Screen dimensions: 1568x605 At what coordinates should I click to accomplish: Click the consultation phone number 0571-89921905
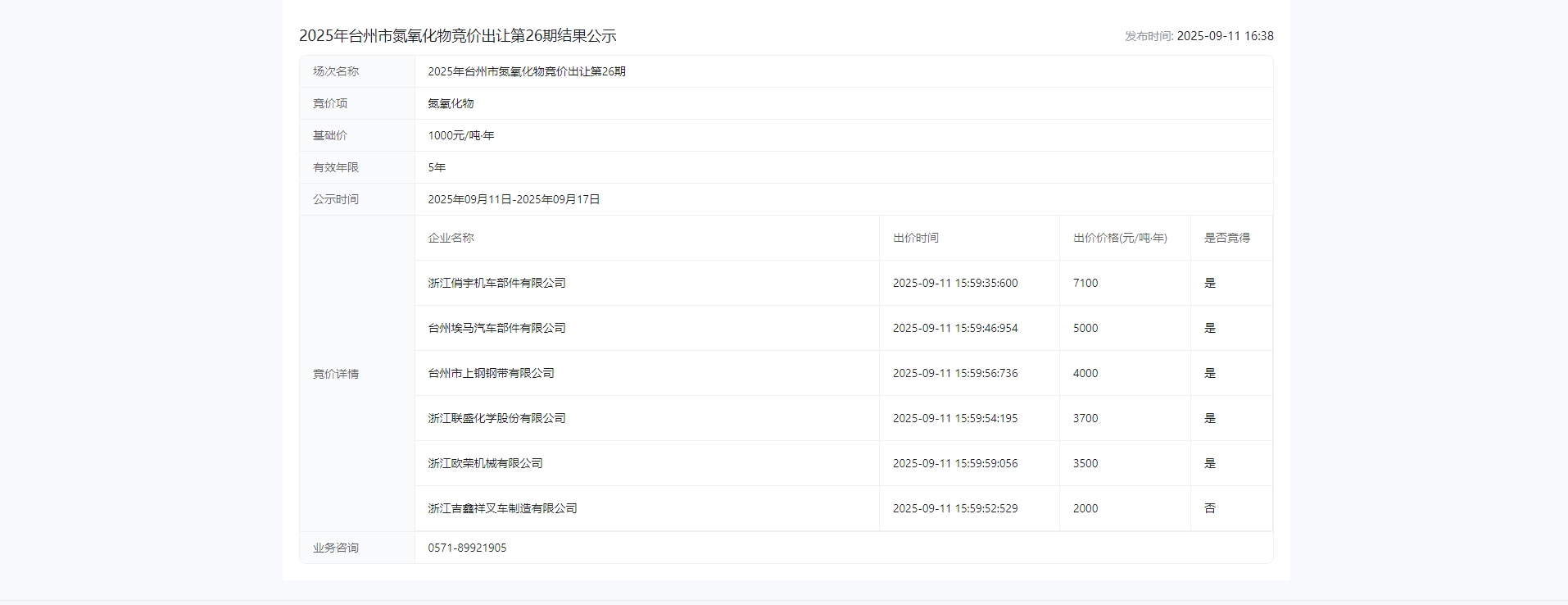point(467,548)
